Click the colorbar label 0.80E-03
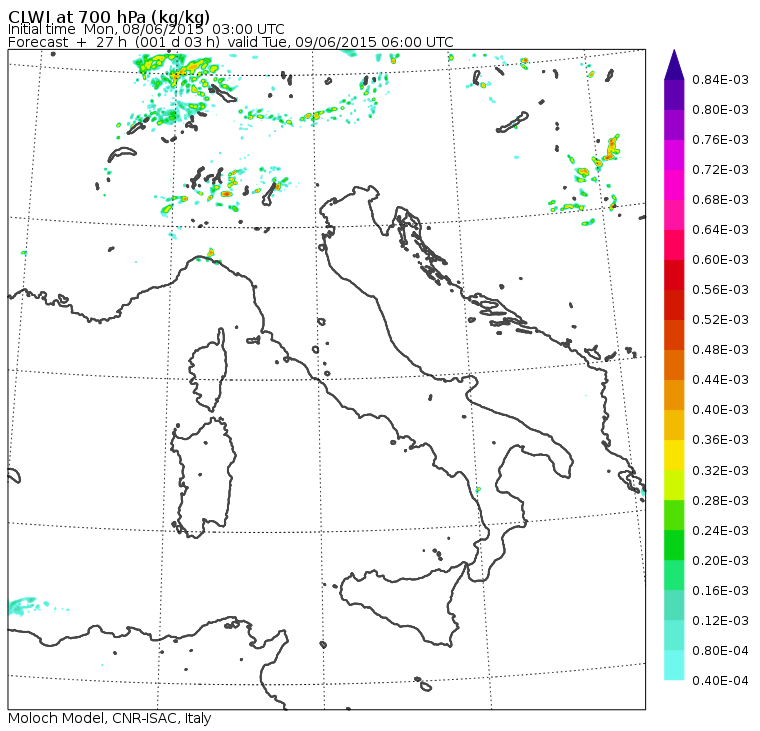Screen dimensions: 760x731 coord(720,110)
